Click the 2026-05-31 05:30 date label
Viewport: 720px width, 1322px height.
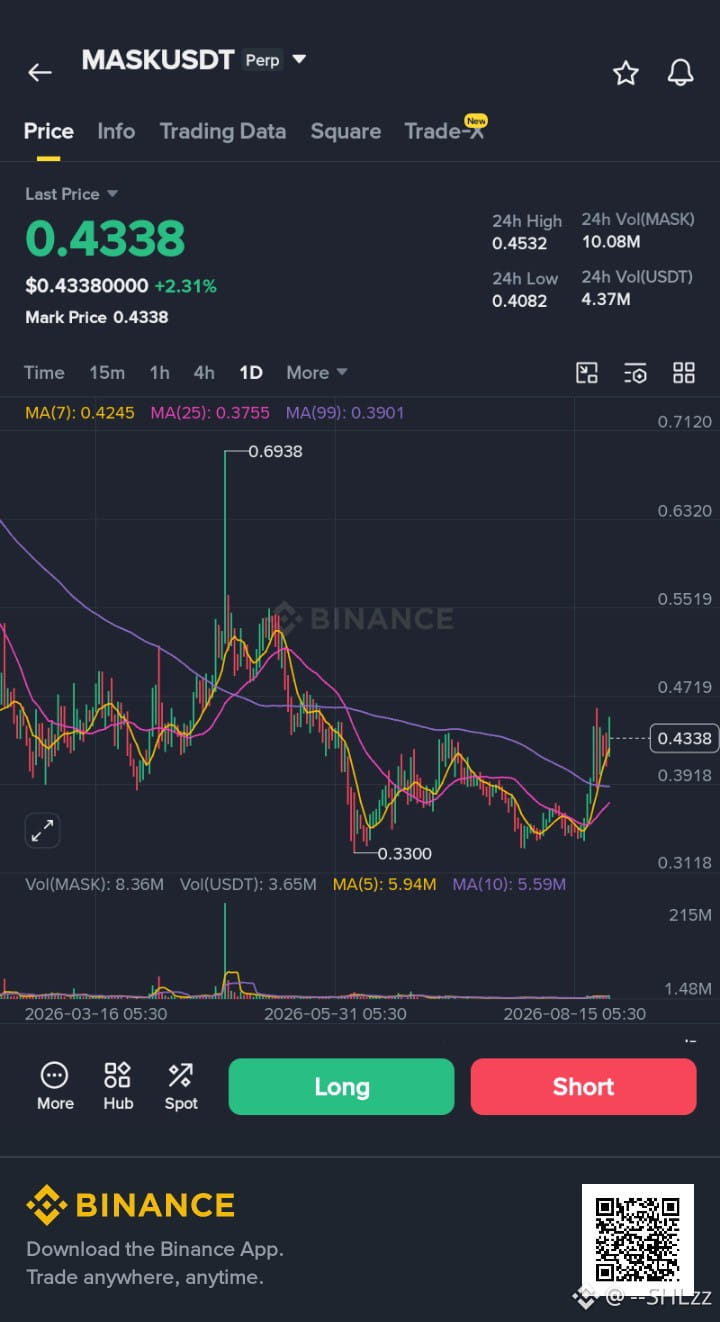point(335,1014)
